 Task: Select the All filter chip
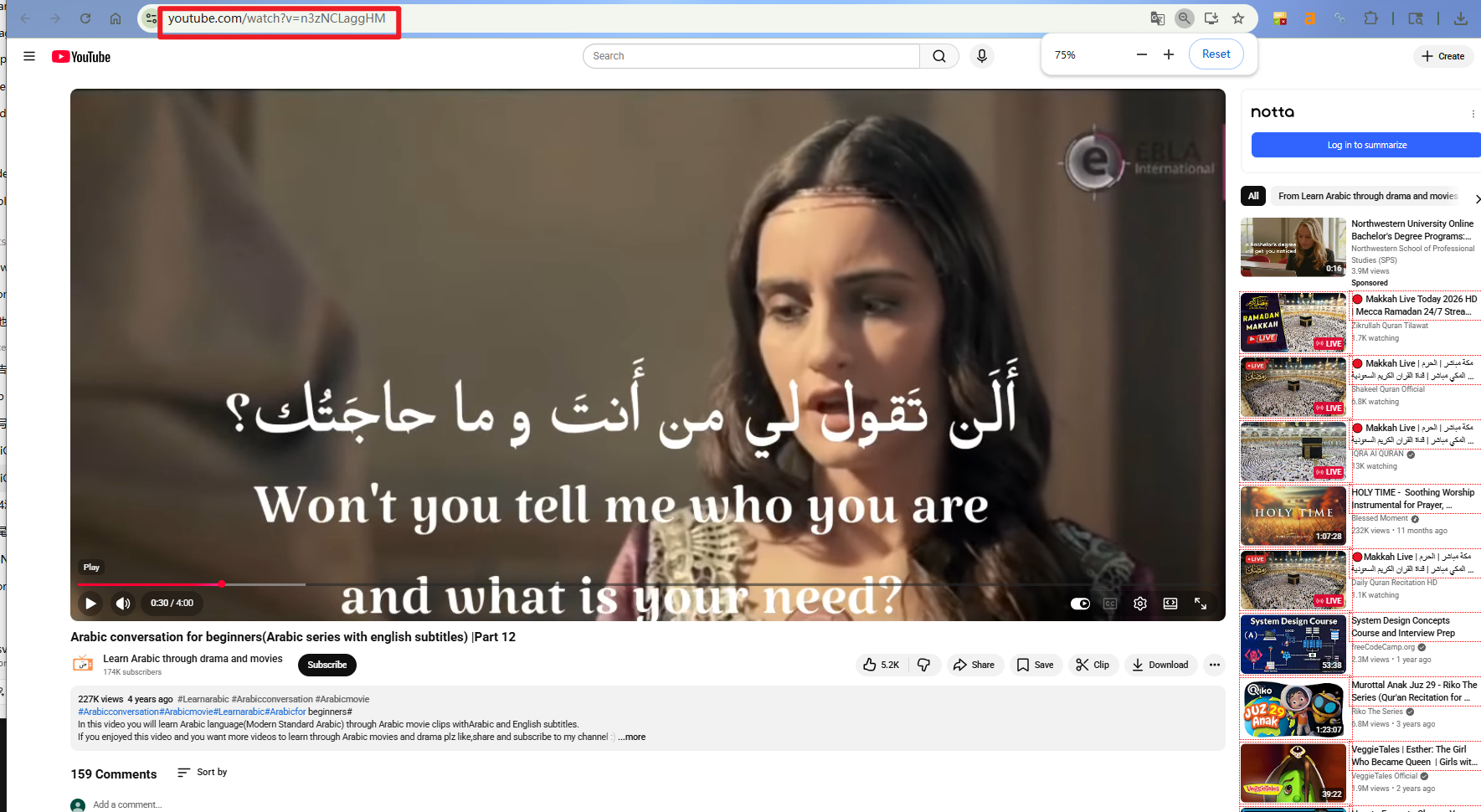pyautogui.click(x=1252, y=195)
